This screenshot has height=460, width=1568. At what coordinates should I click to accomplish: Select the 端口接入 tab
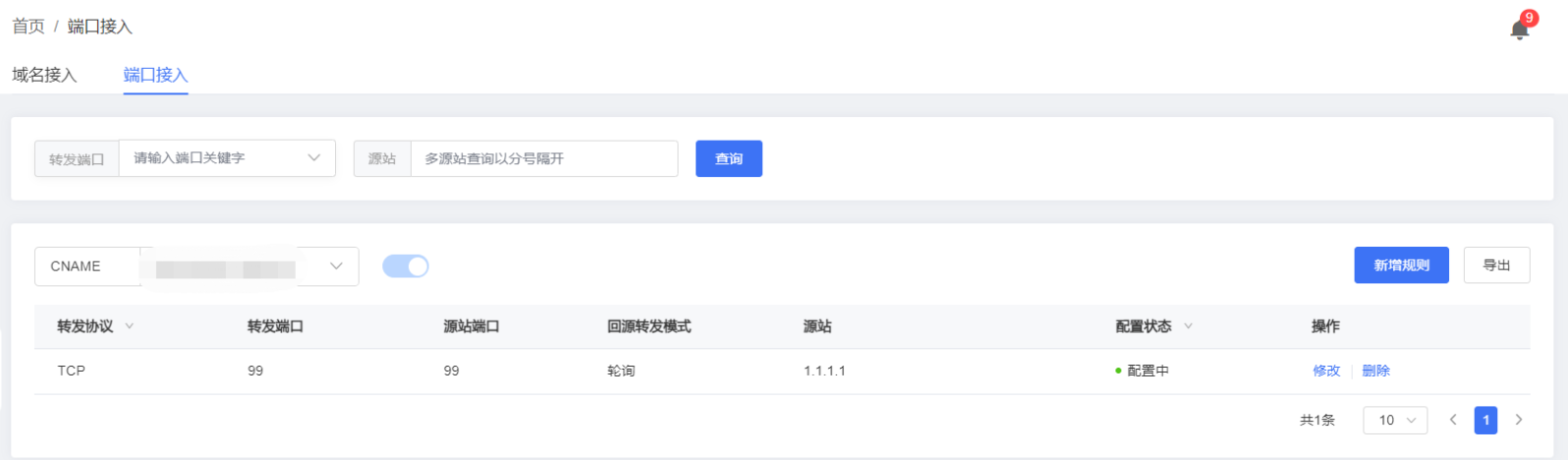click(x=155, y=75)
